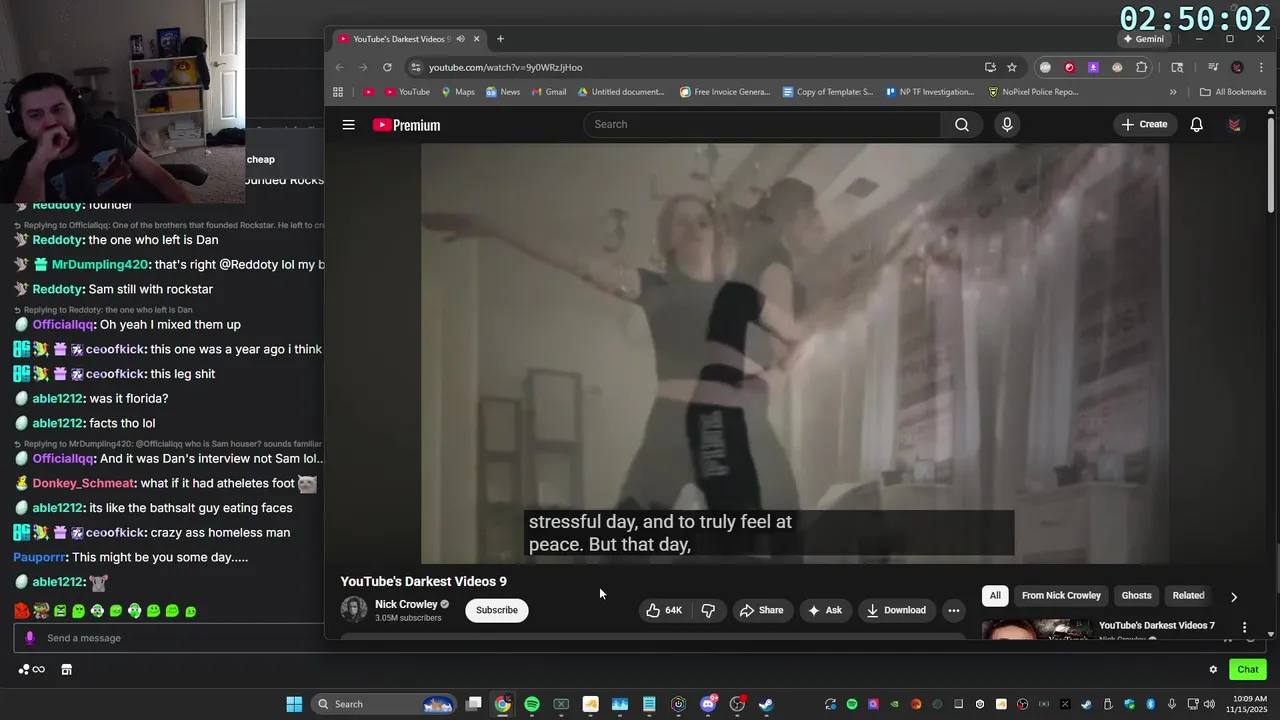Bookmark this page with the star icon

(x=1012, y=67)
